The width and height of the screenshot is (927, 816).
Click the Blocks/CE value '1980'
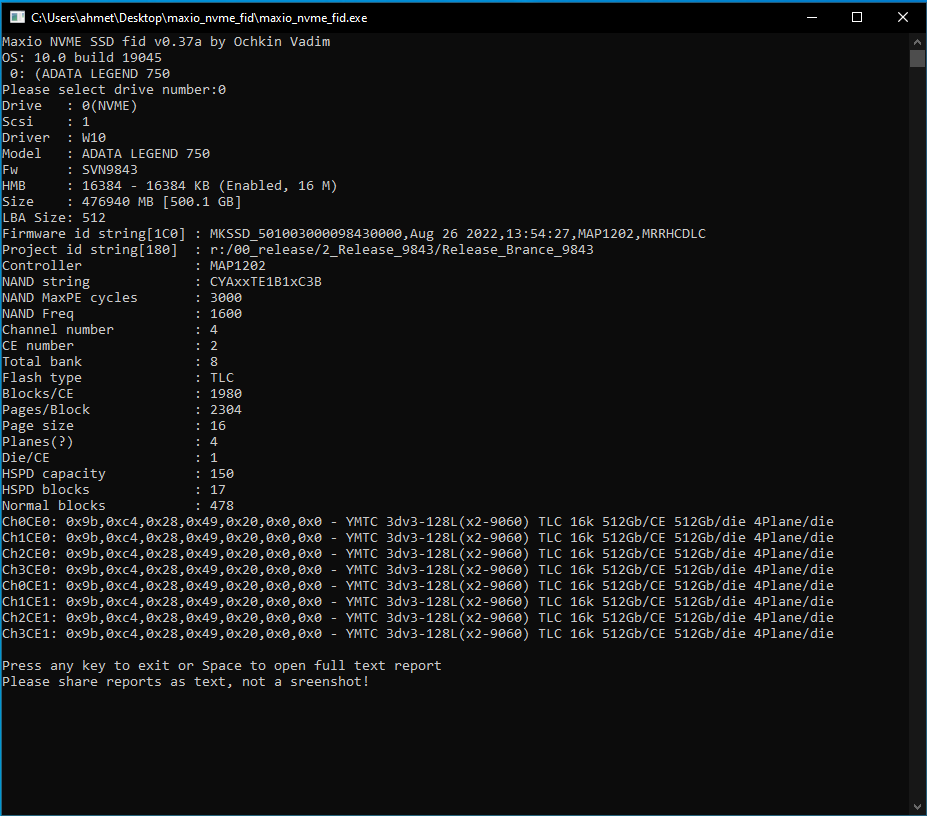pyautogui.click(x=226, y=393)
